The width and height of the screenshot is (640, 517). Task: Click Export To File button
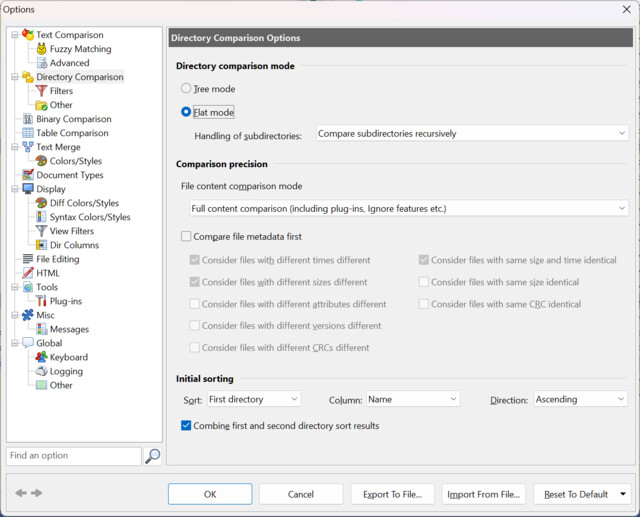tap(392, 494)
